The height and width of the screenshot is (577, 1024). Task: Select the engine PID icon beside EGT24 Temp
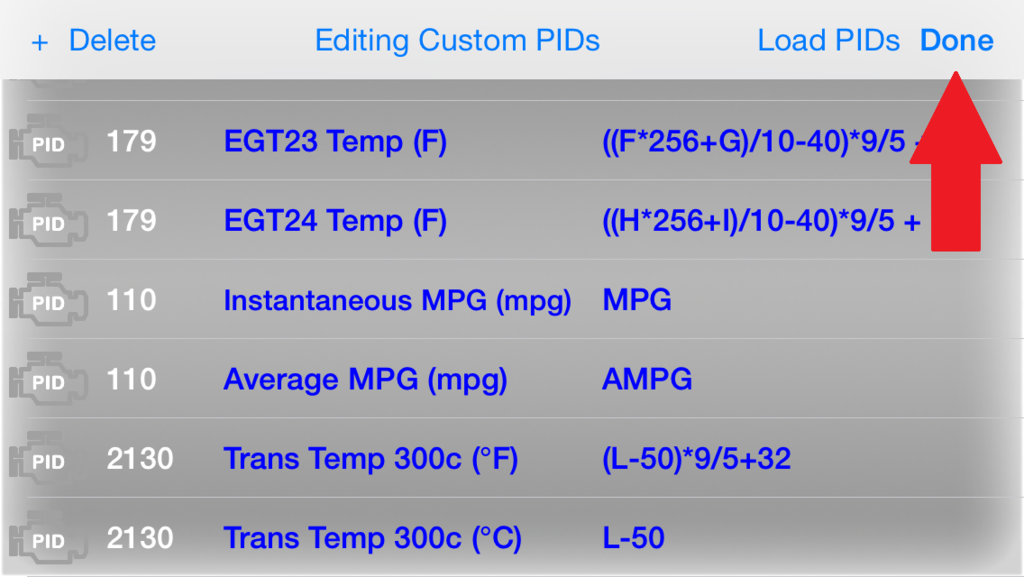point(48,221)
